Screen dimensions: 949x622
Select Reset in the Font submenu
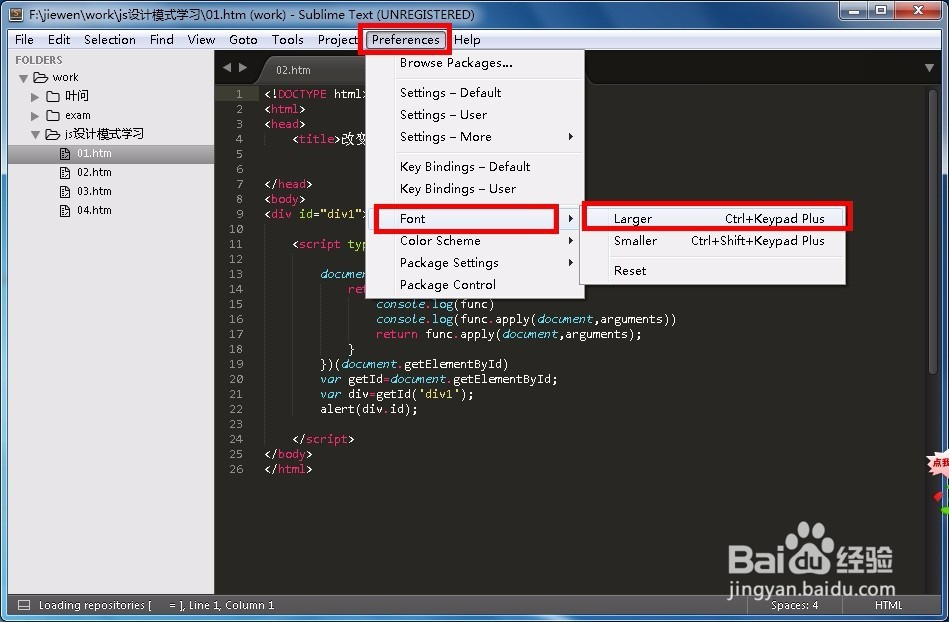[x=629, y=270]
